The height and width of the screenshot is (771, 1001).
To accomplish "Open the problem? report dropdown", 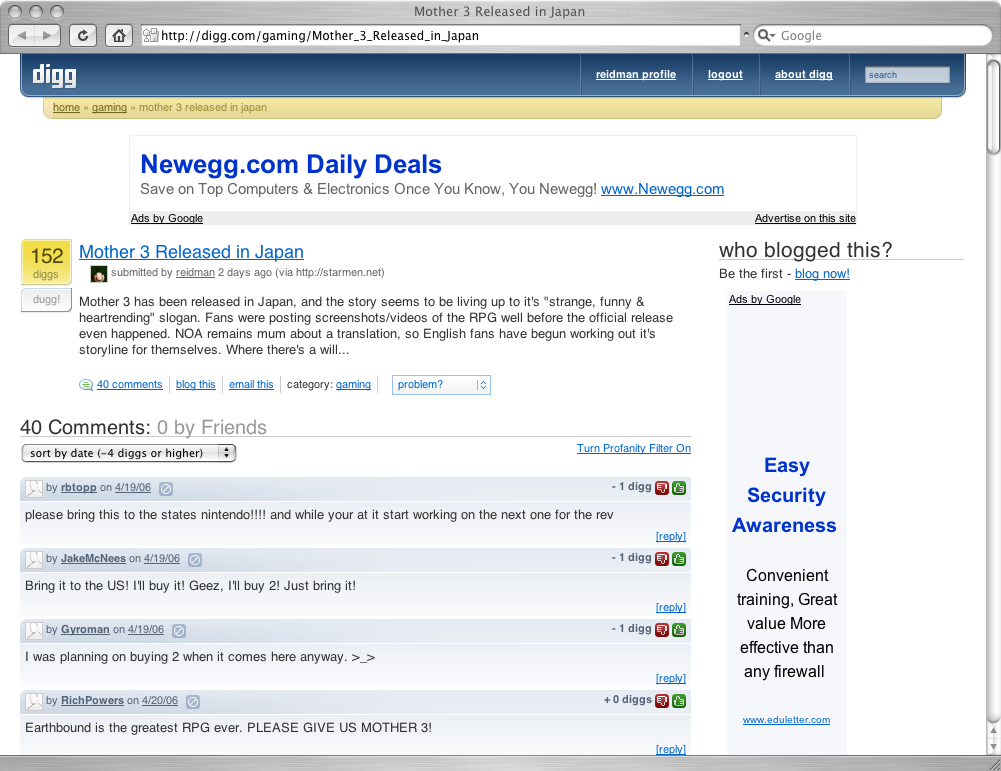I will (441, 385).
